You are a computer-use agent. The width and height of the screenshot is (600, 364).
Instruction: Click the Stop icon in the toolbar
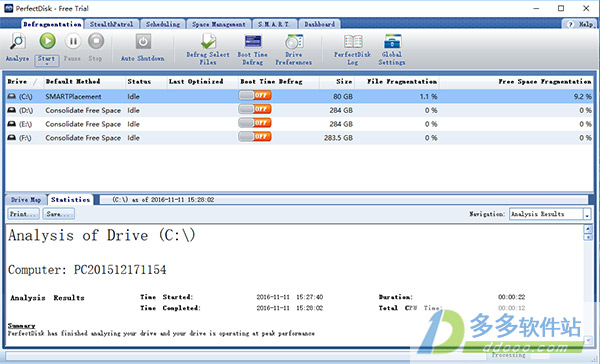click(96, 41)
